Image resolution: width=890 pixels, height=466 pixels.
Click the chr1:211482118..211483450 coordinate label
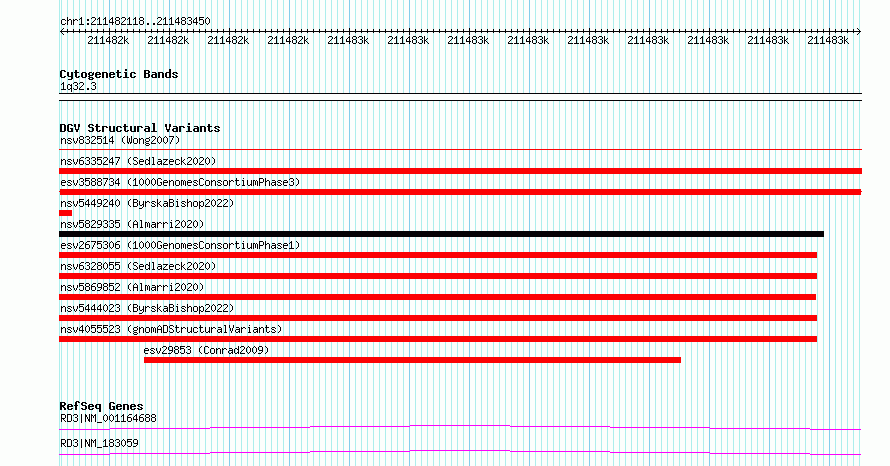[135, 22]
